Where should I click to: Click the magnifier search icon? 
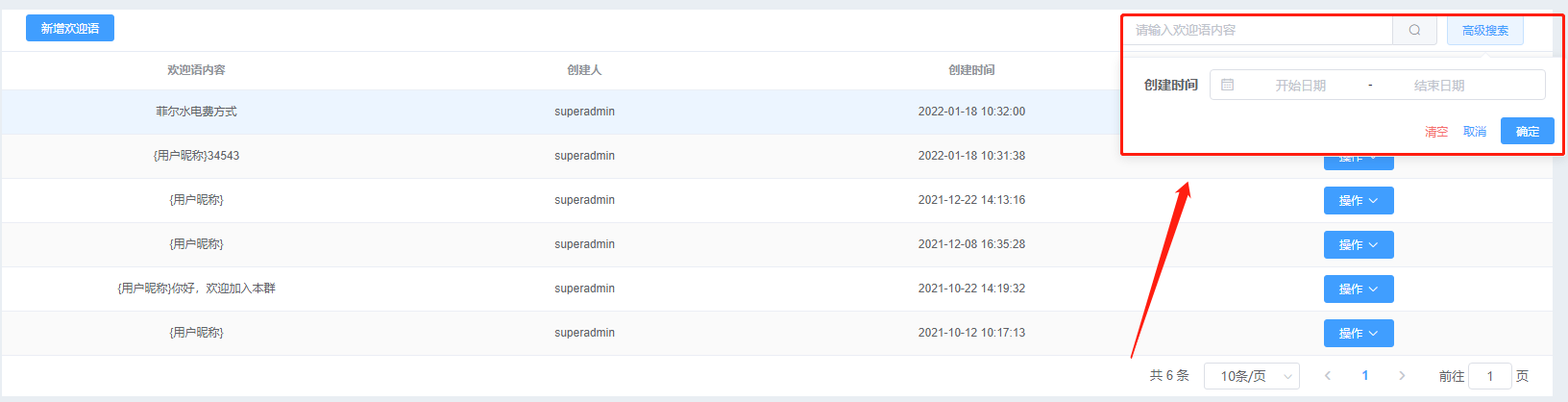click(x=1414, y=30)
